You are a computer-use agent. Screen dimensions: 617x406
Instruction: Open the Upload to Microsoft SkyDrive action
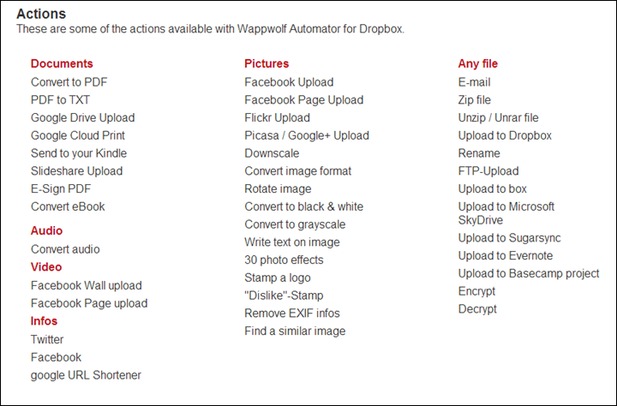[506, 213]
